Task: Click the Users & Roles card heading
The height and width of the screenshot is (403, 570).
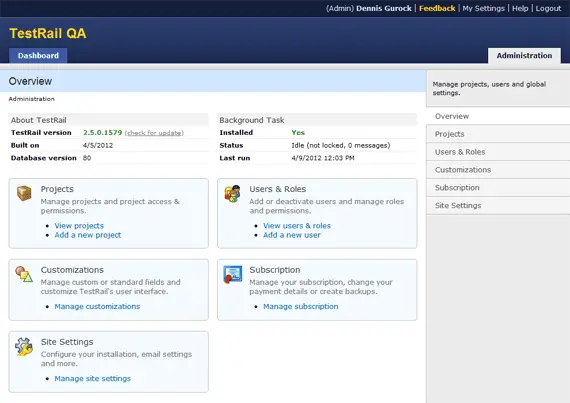Action: 277,189
